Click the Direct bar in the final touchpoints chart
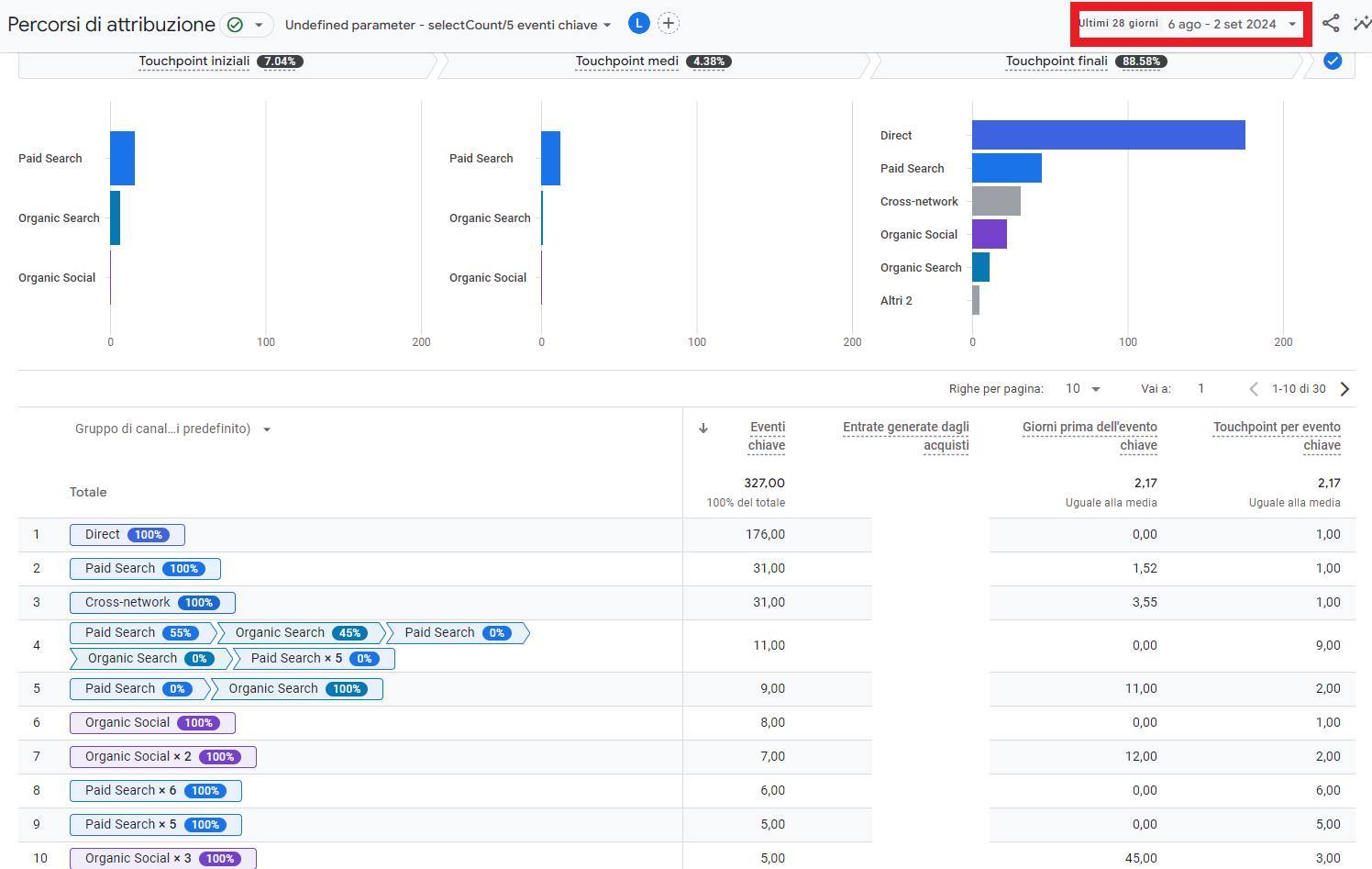The height and width of the screenshot is (869, 1372). pos(1109,135)
